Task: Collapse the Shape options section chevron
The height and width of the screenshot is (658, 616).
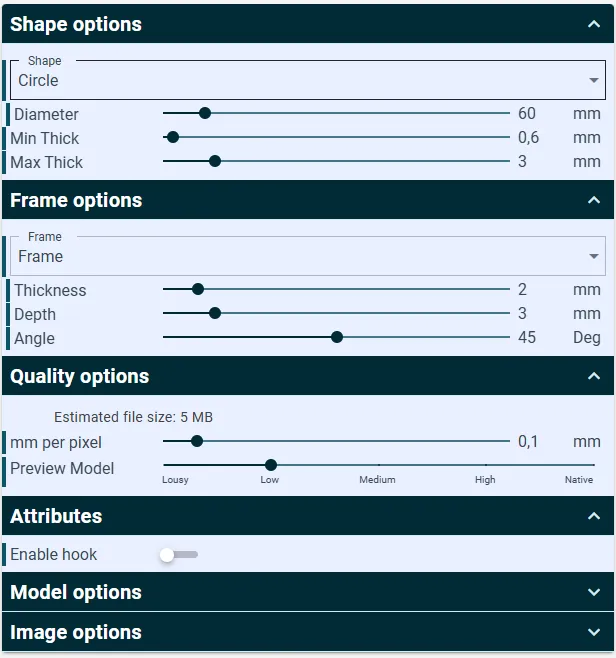Action: click(x=594, y=24)
